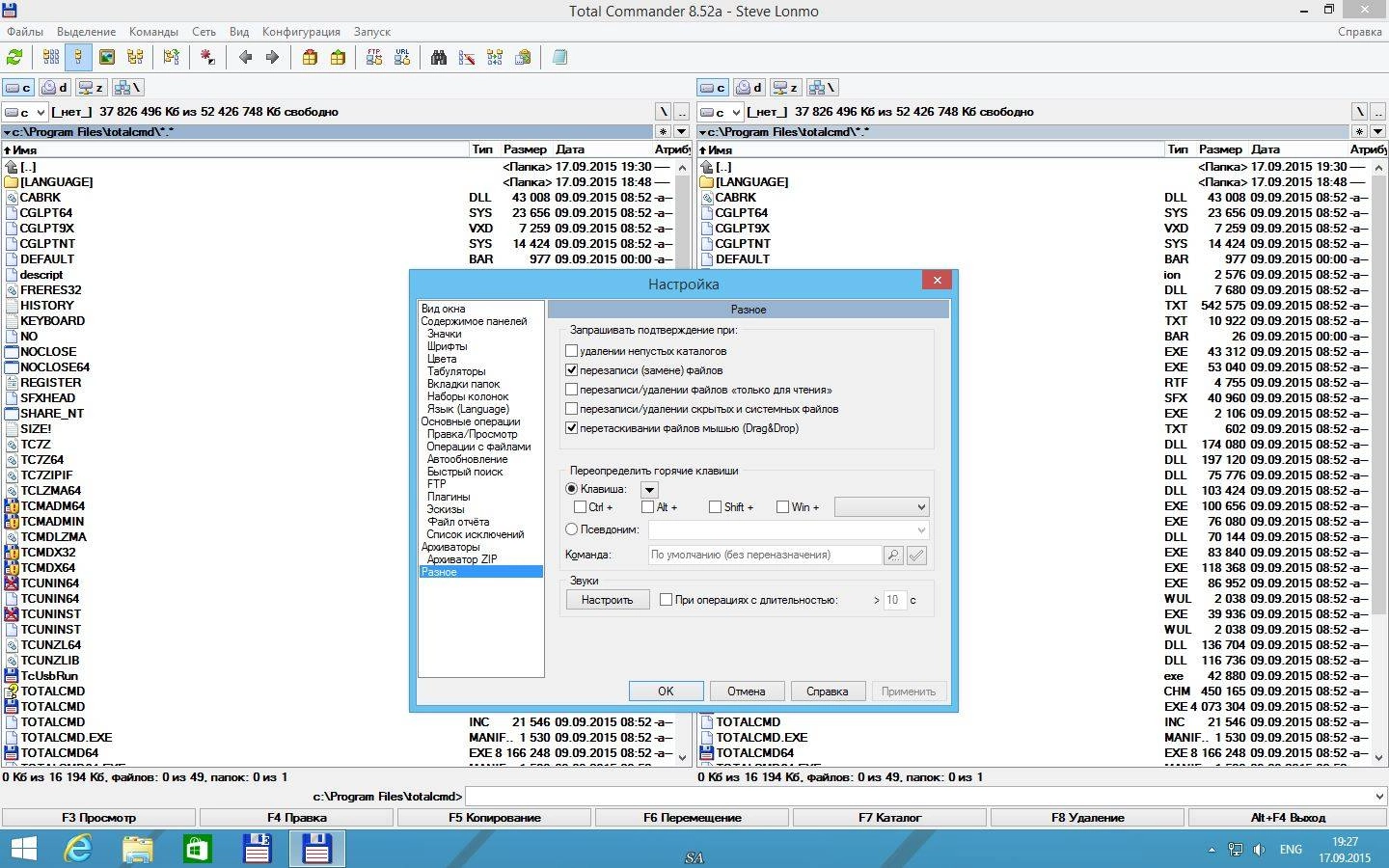Open network neighborhood button in left panel

tap(127, 88)
